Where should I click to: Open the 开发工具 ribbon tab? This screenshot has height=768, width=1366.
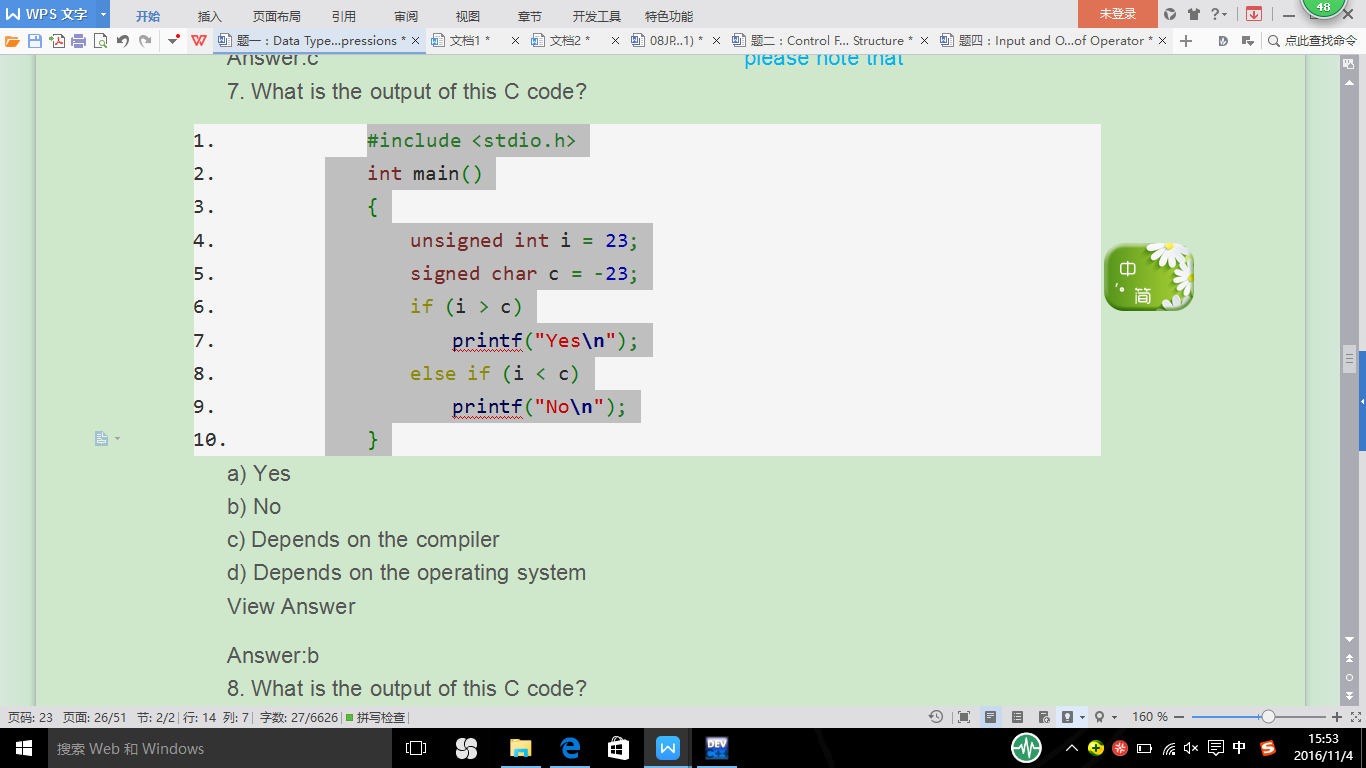pos(597,16)
